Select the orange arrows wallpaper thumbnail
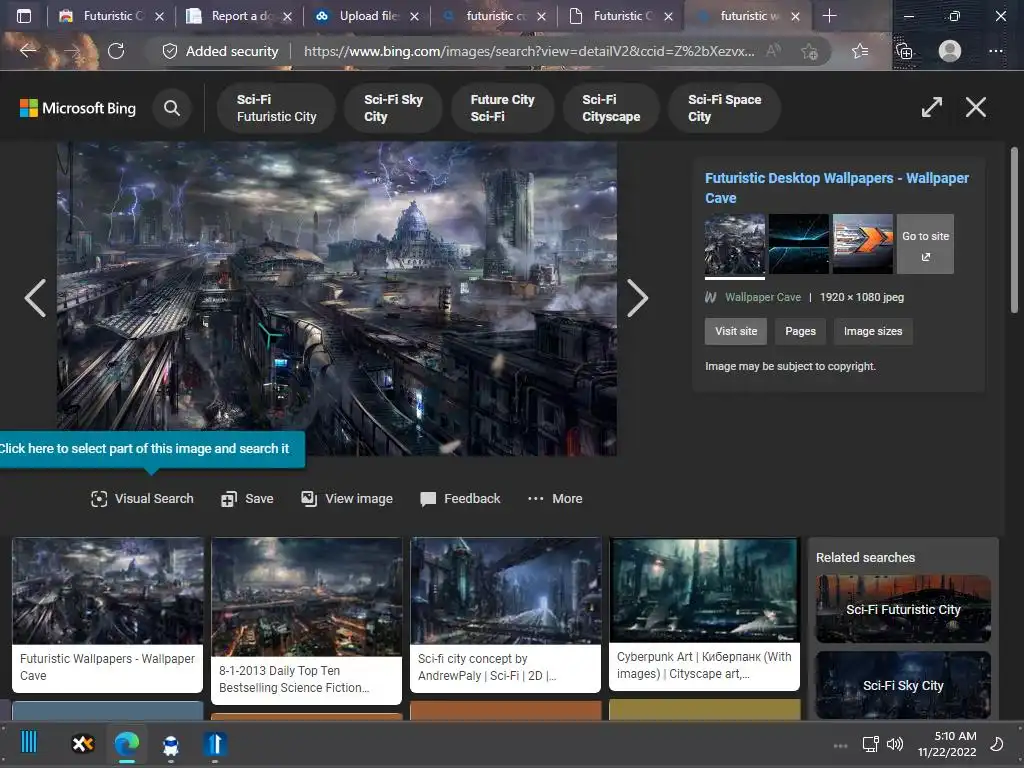Image resolution: width=1024 pixels, height=768 pixels. coord(863,244)
